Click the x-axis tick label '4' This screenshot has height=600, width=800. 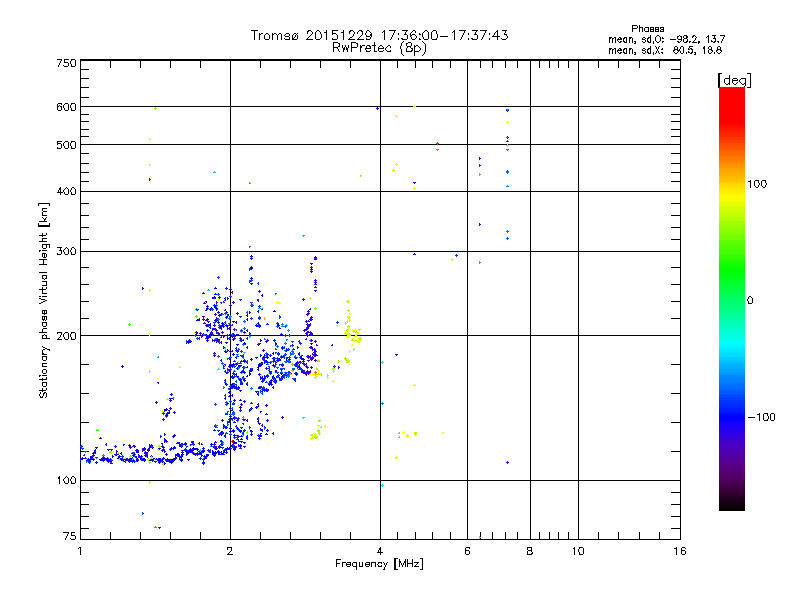pos(380,551)
